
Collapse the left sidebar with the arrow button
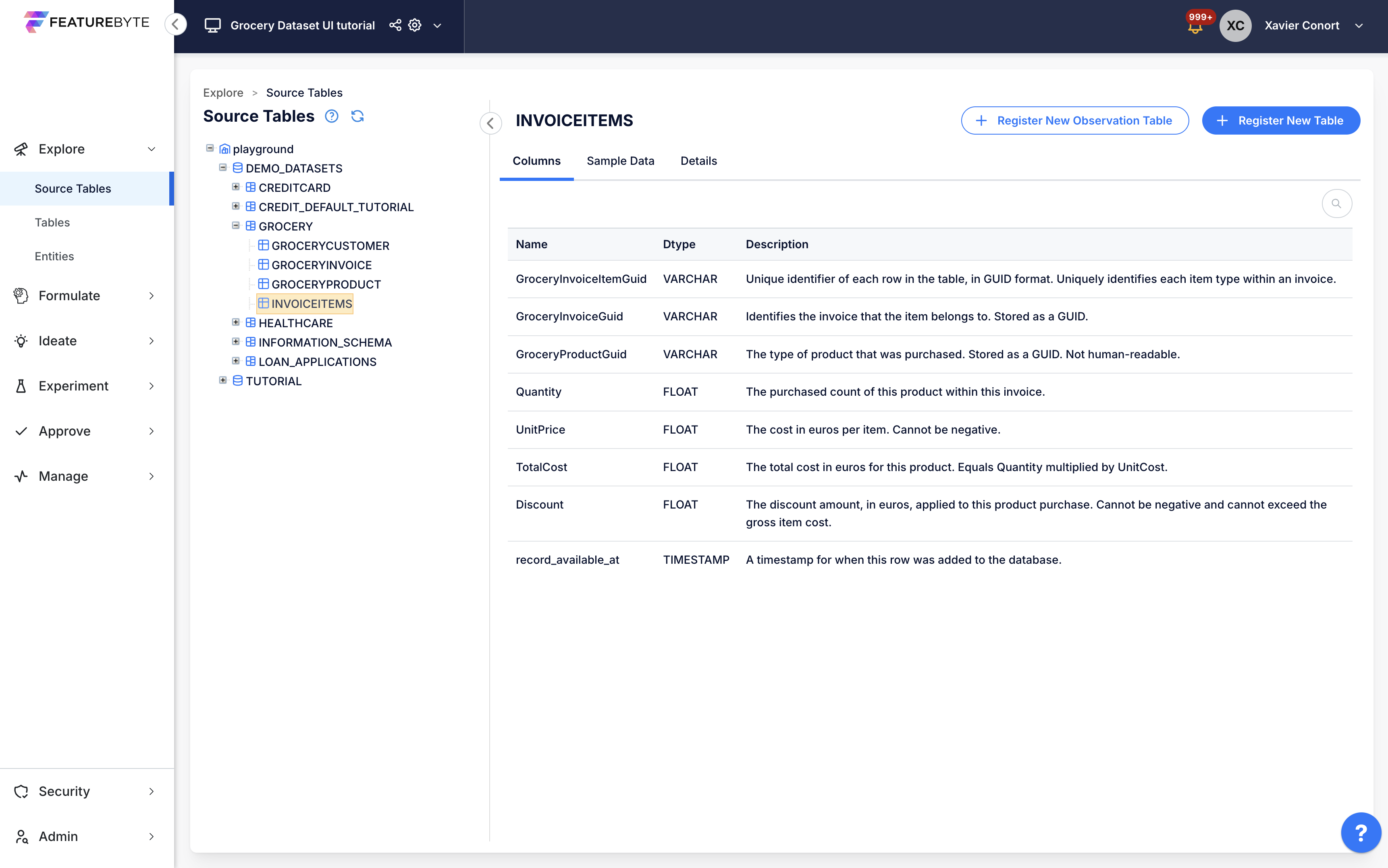click(x=176, y=25)
